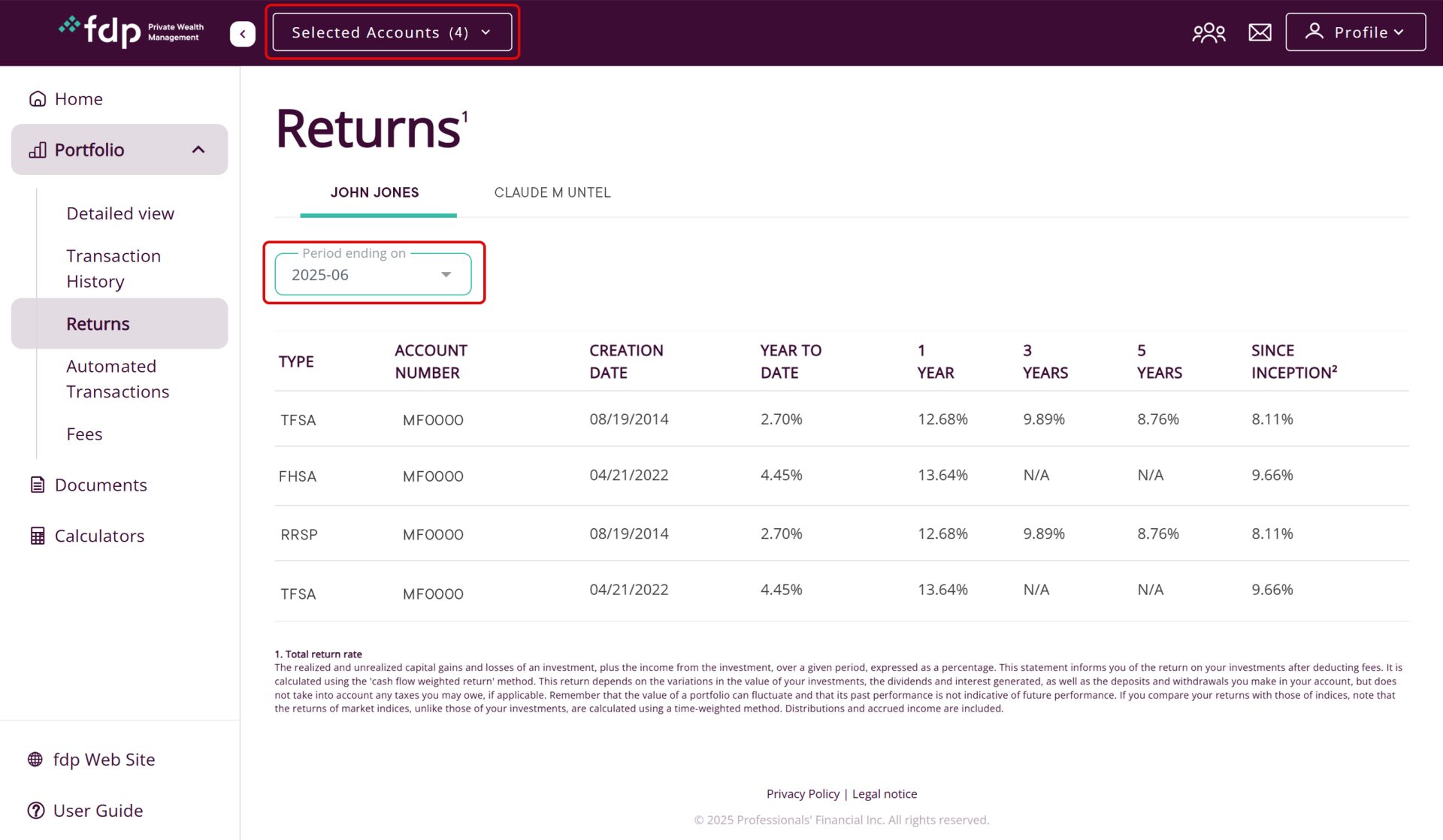The width and height of the screenshot is (1443, 840).
Task: Click the globe icon next to fdp Web Site
Action: (35, 759)
